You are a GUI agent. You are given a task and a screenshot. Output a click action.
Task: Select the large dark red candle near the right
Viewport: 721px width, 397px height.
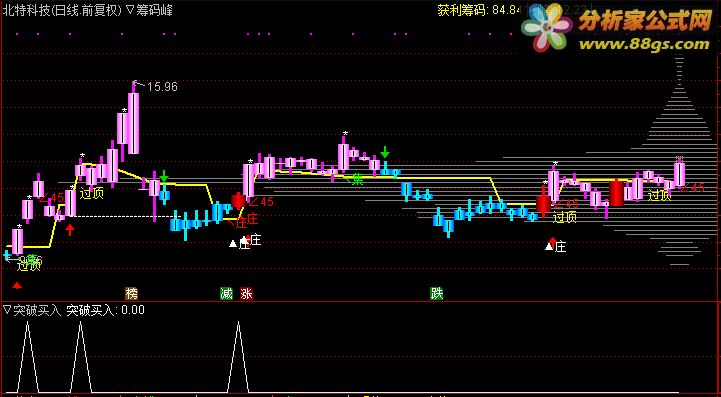pos(616,193)
